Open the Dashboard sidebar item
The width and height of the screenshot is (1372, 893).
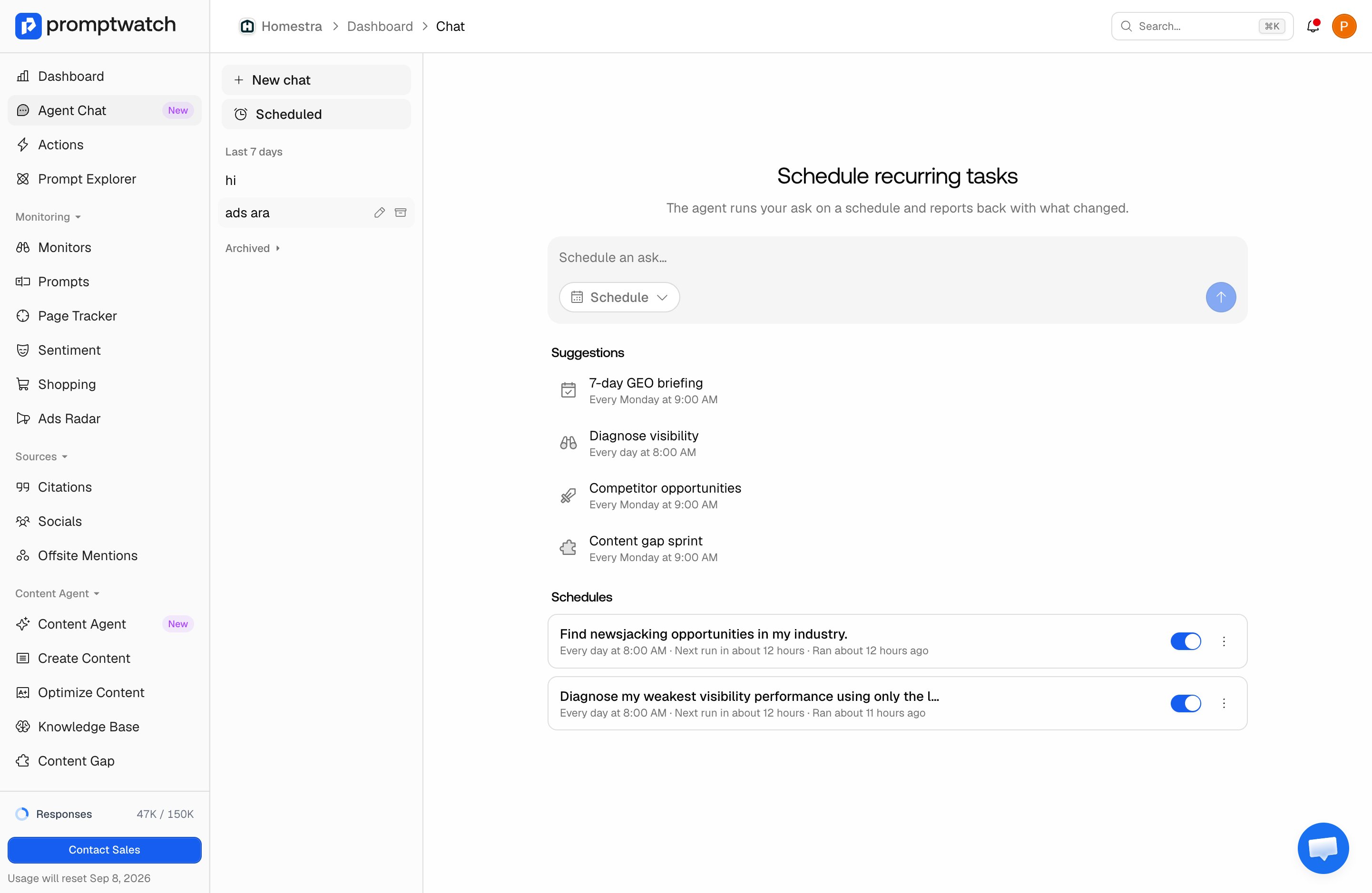[x=104, y=76]
